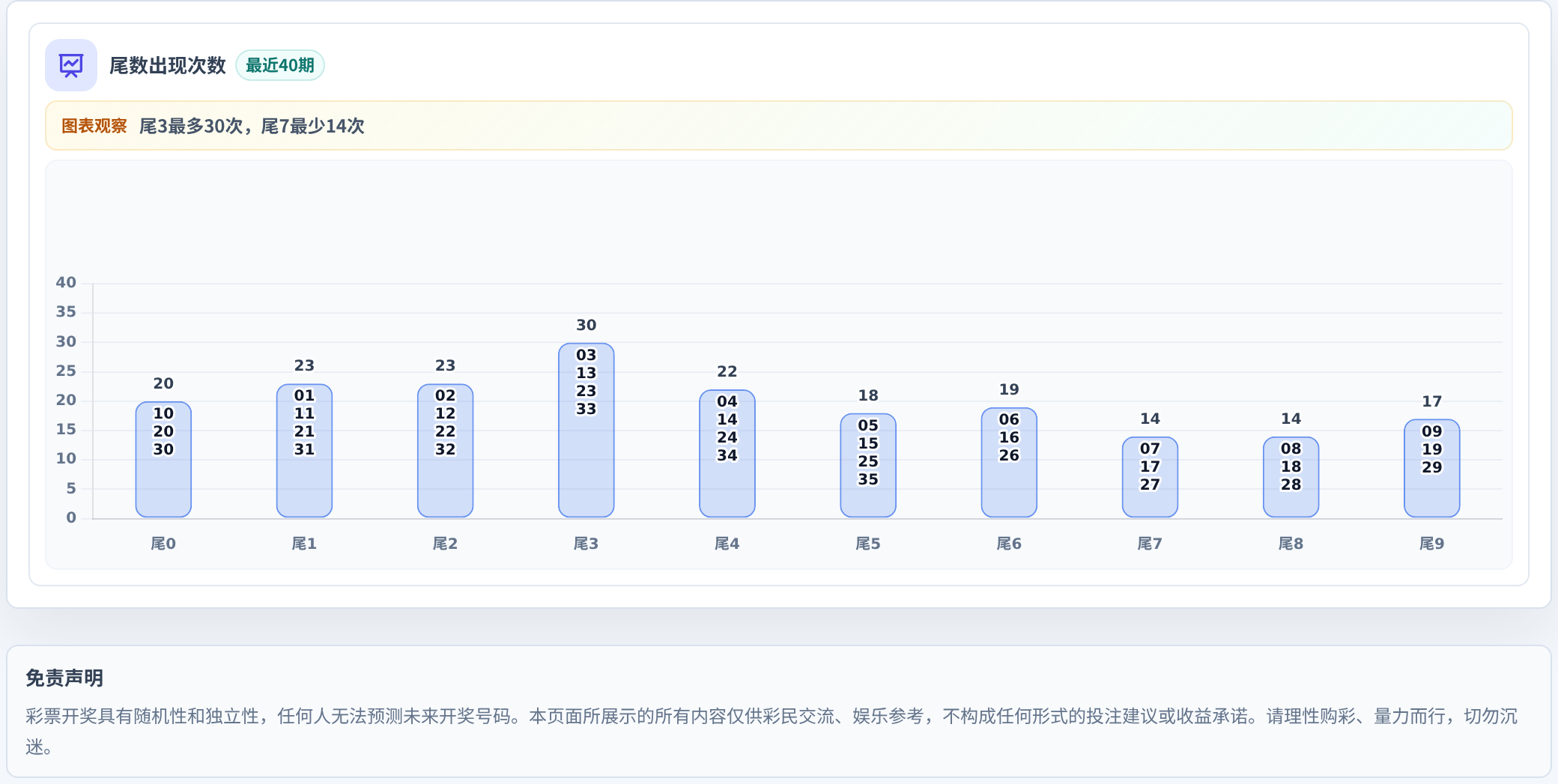This screenshot has height=784, width=1558.
Task: Click the 尾9 x-axis label
Action: point(1431,544)
